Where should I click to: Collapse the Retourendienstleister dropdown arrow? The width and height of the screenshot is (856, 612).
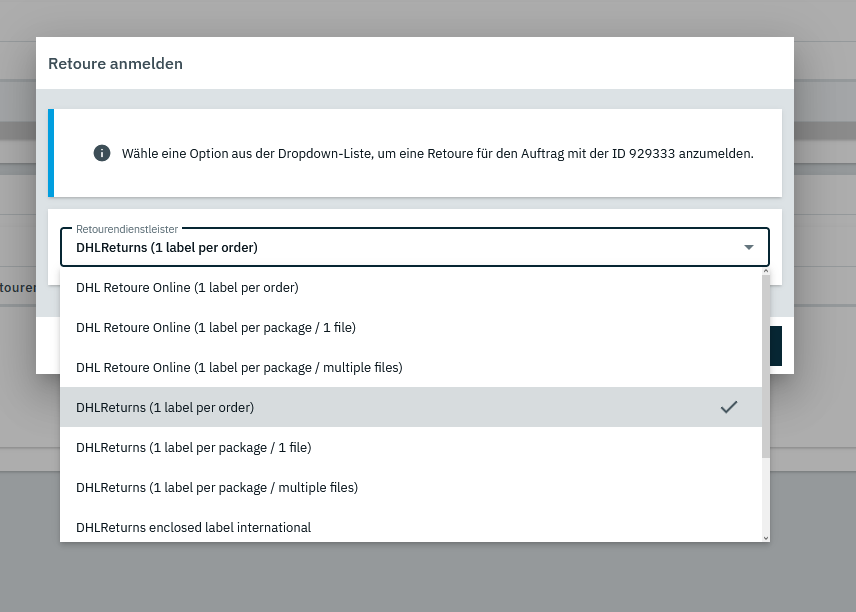[749, 247]
